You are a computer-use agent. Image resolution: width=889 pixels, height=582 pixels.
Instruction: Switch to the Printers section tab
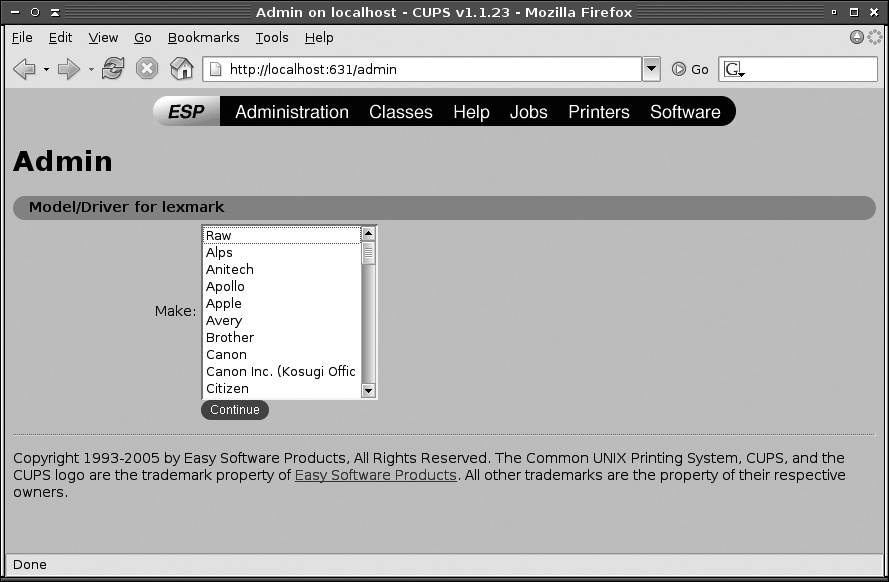coord(597,111)
